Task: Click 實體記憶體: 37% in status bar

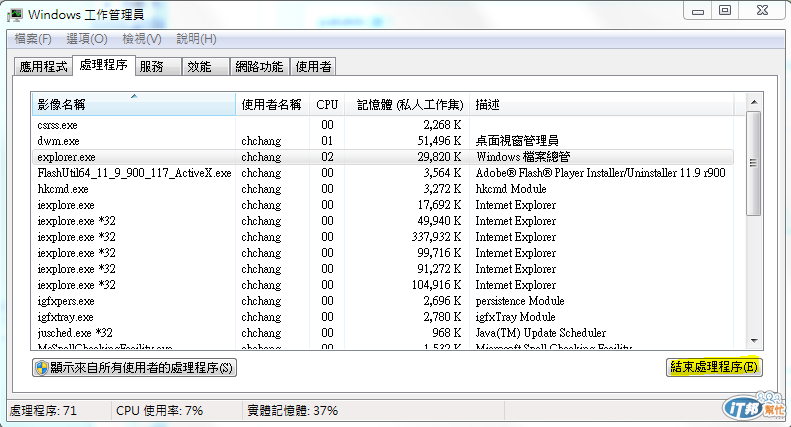Action: tap(293, 411)
